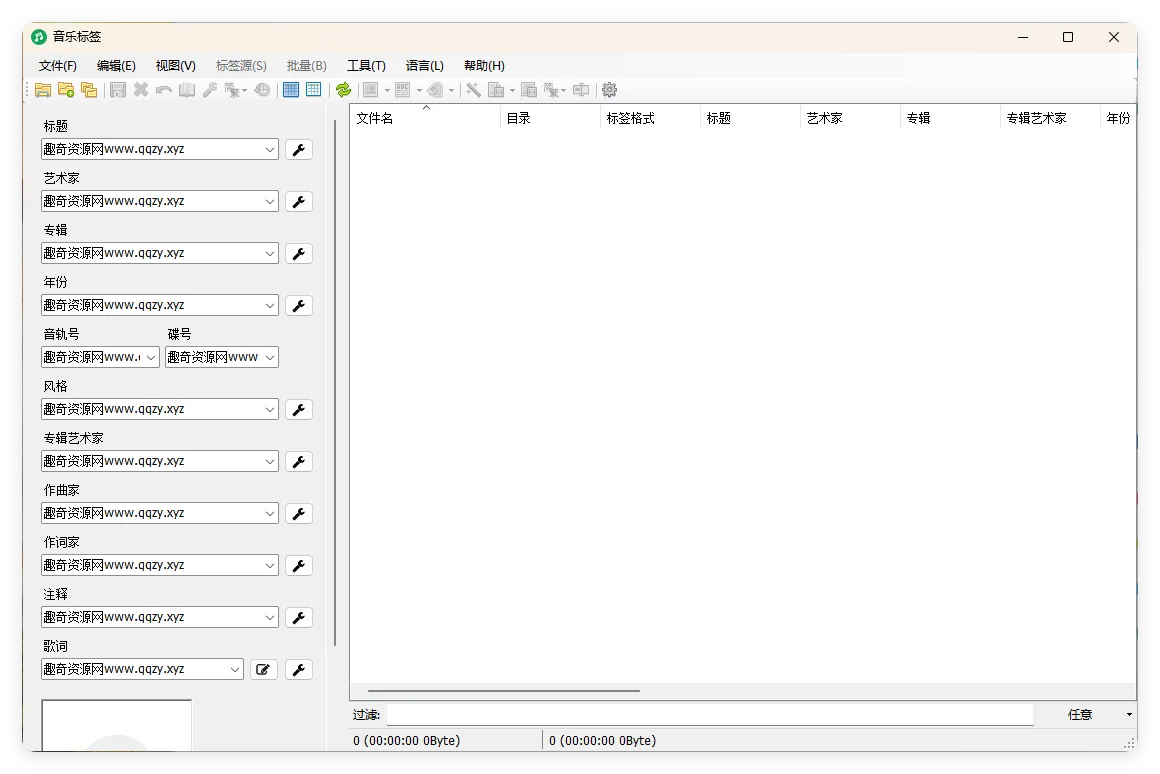
Task: Open the lyrics editor pencil icon
Action: click(x=263, y=669)
